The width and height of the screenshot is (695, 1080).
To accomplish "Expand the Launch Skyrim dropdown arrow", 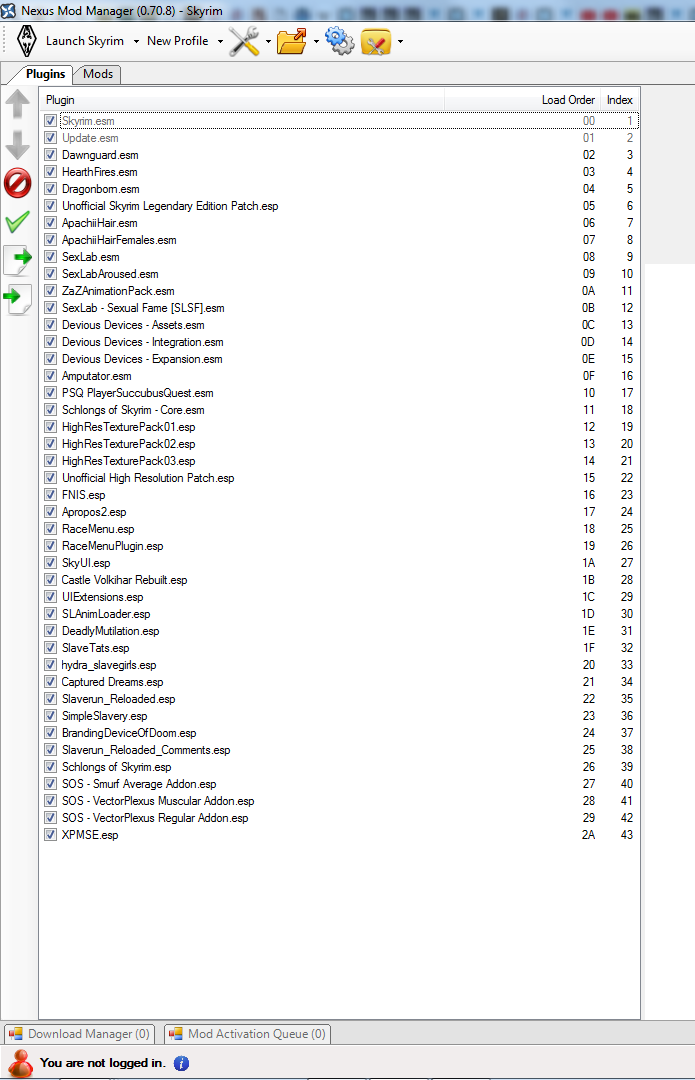I will coord(136,41).
